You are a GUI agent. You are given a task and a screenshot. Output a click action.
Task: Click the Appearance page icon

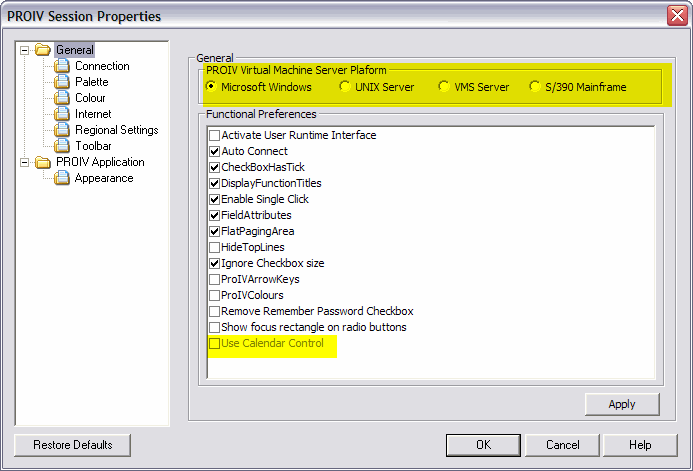tap(62, 178)
